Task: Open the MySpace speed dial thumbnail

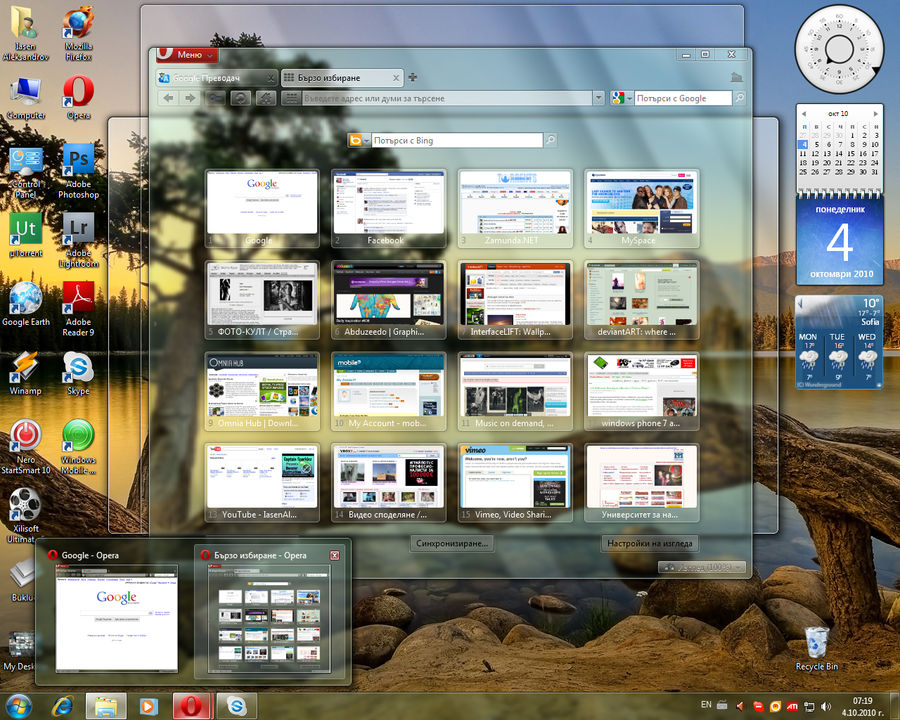Action: coord(641,208)
